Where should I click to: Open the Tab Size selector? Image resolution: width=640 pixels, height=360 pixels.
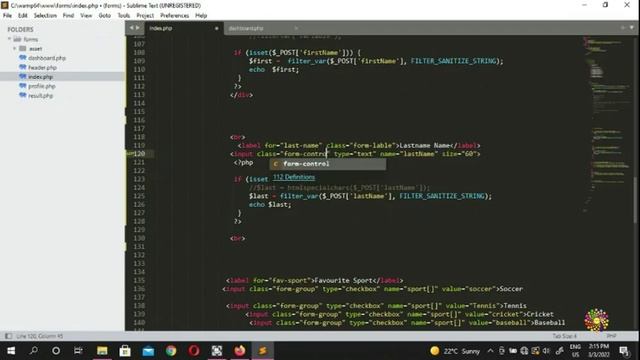[x=564, y=336]
